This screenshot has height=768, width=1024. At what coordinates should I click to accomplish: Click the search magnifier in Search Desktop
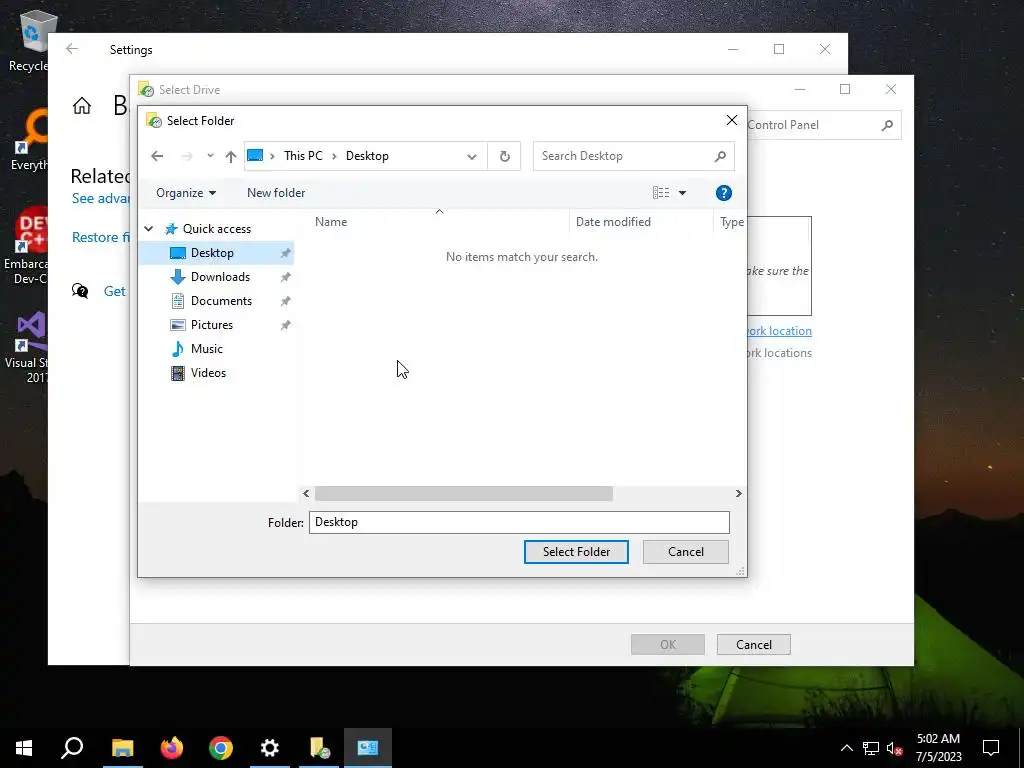coord(720,156)
